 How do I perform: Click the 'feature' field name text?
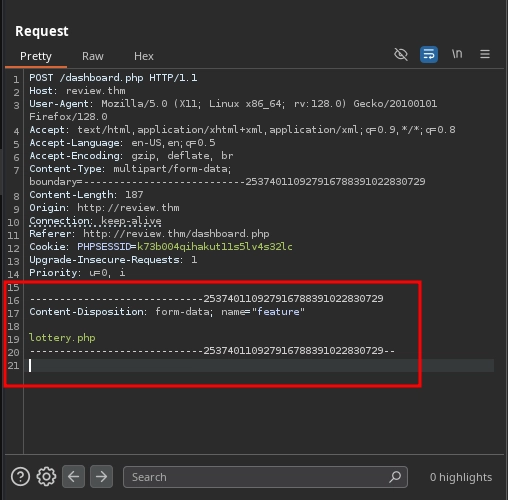[278, 312]
